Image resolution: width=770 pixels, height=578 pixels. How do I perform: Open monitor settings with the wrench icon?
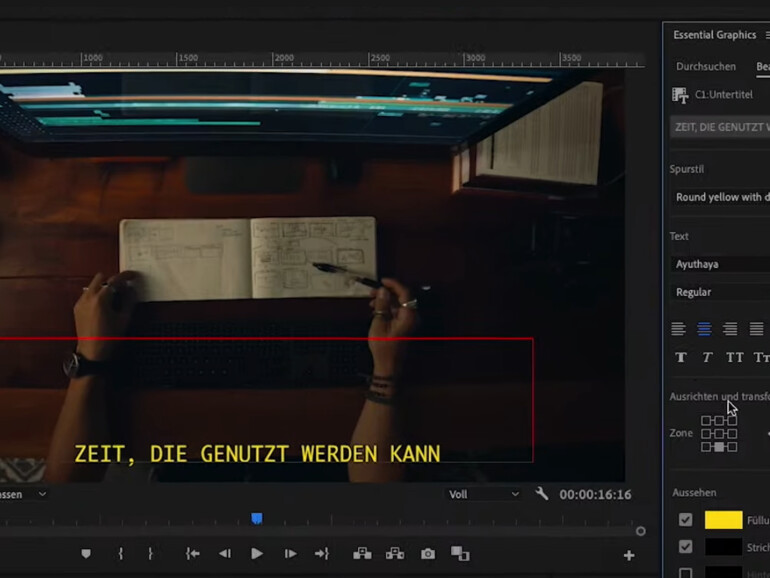542,494
